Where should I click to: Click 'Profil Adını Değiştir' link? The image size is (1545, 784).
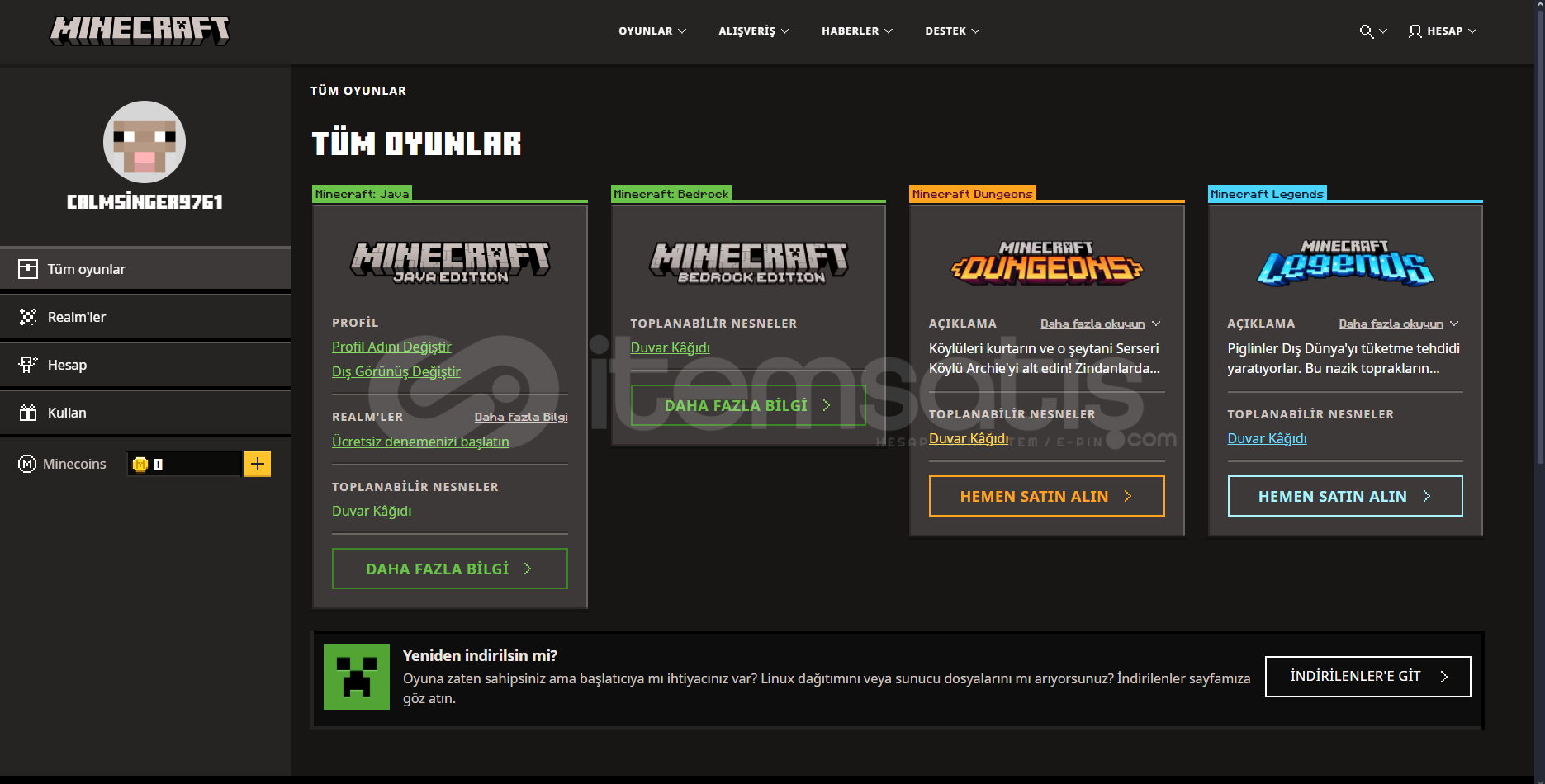391,347
